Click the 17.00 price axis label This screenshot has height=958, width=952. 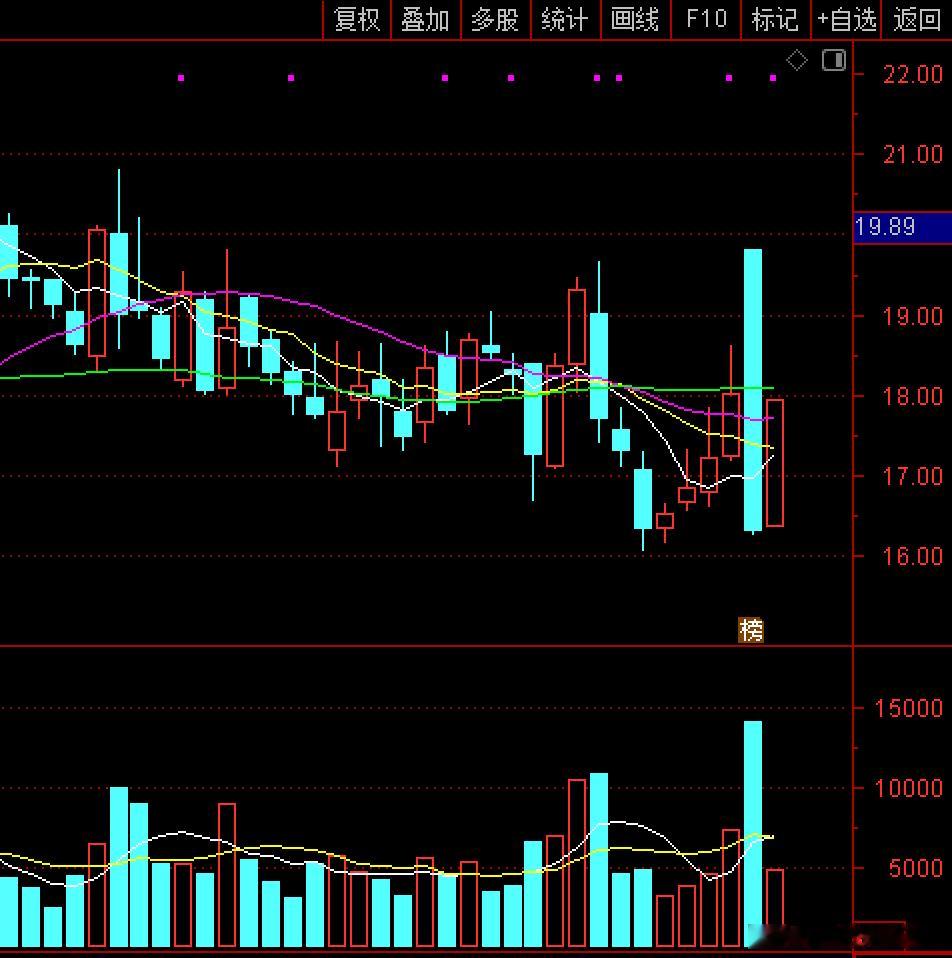click(x=913, y=476)
